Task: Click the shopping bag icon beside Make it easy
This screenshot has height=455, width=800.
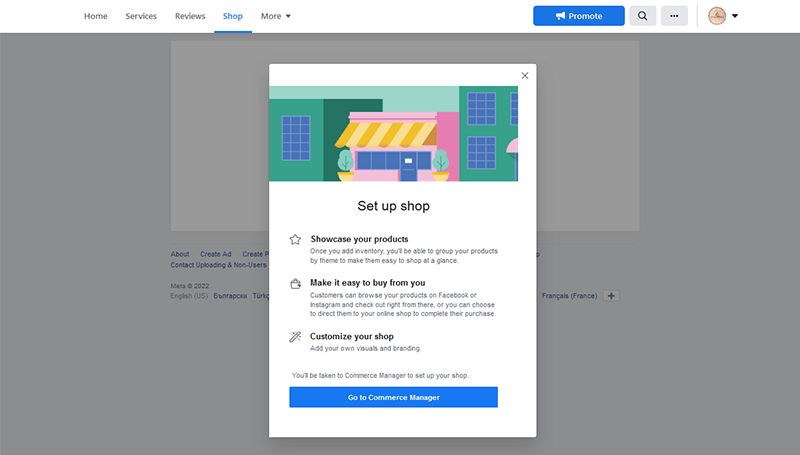Action: [x=295, y=284]
